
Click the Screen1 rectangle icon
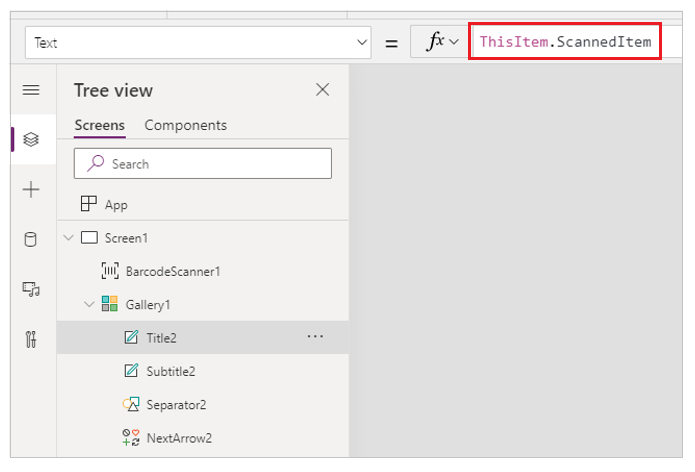click(89, 238)
